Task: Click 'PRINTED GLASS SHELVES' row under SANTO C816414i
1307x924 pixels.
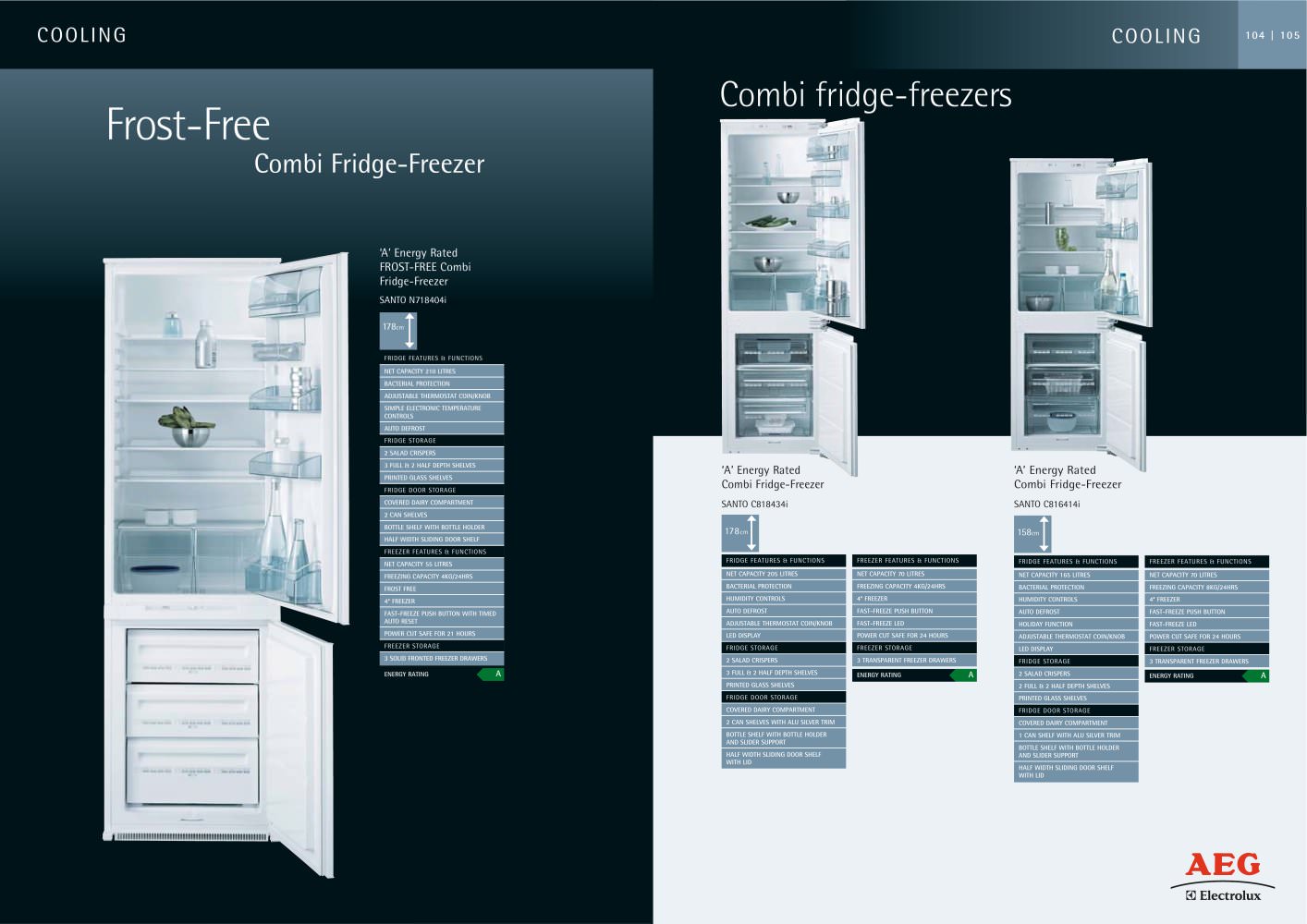Action: click(1076, 699)
